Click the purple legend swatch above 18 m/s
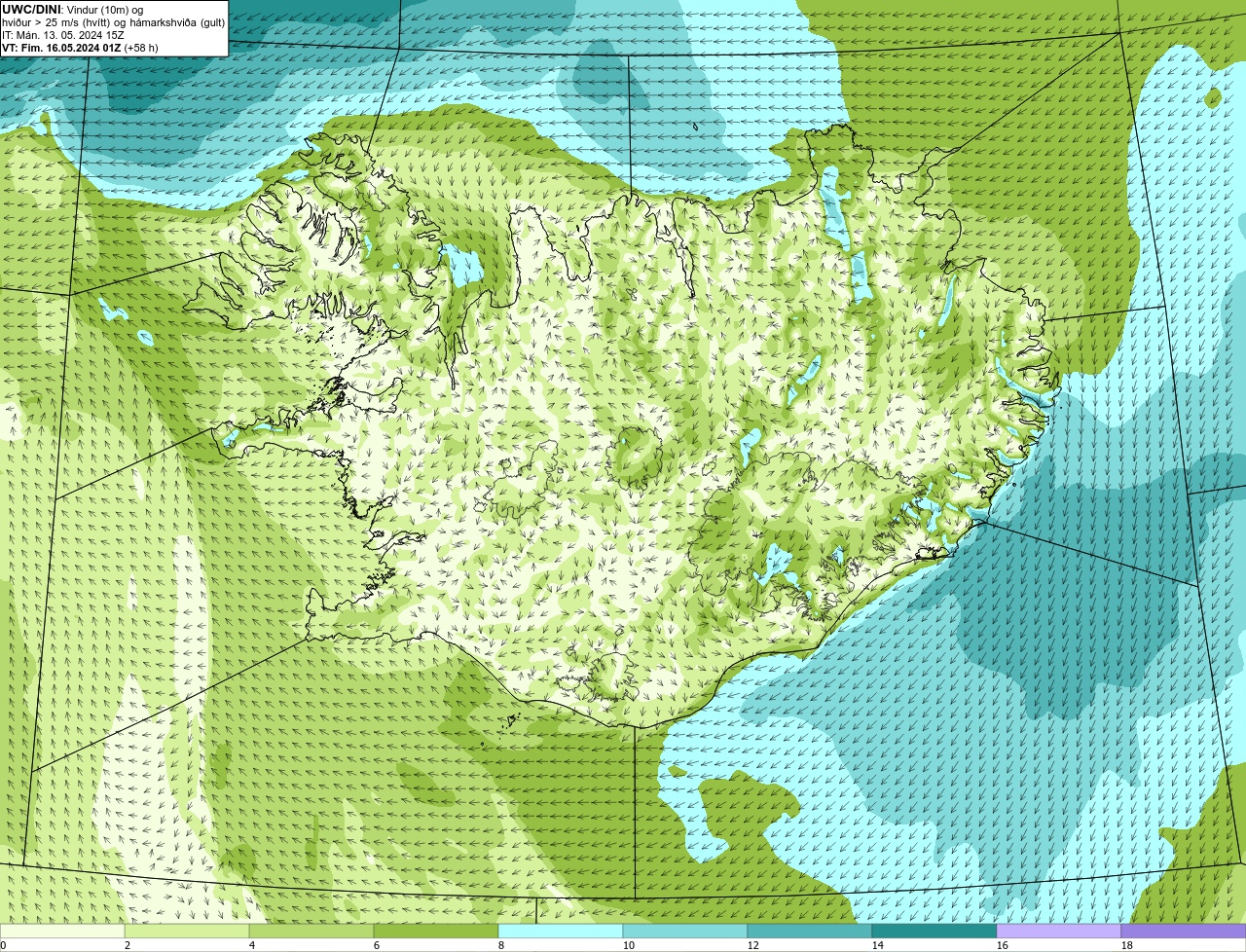This screenshot has width=1246, height=952. coord(1184,931)
